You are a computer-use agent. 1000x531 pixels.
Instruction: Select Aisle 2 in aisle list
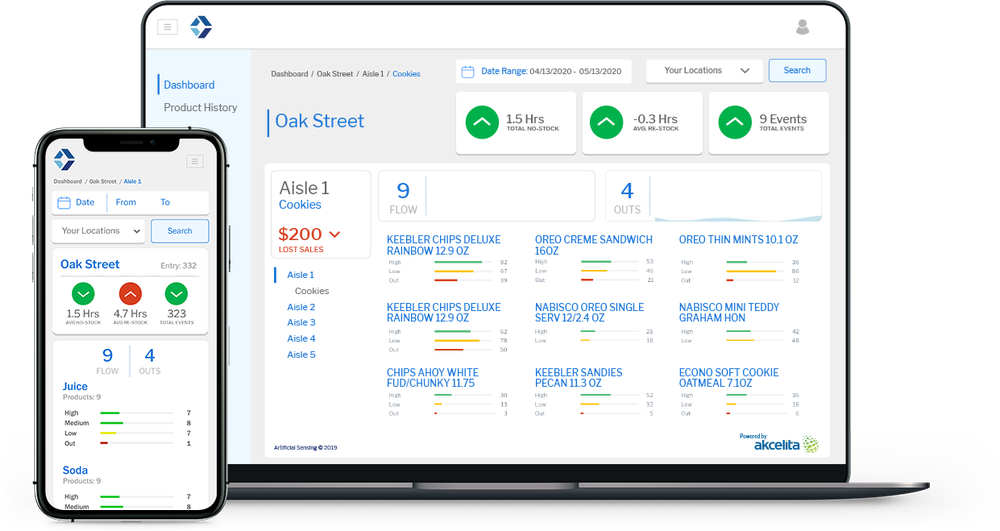tap(301, 307)
